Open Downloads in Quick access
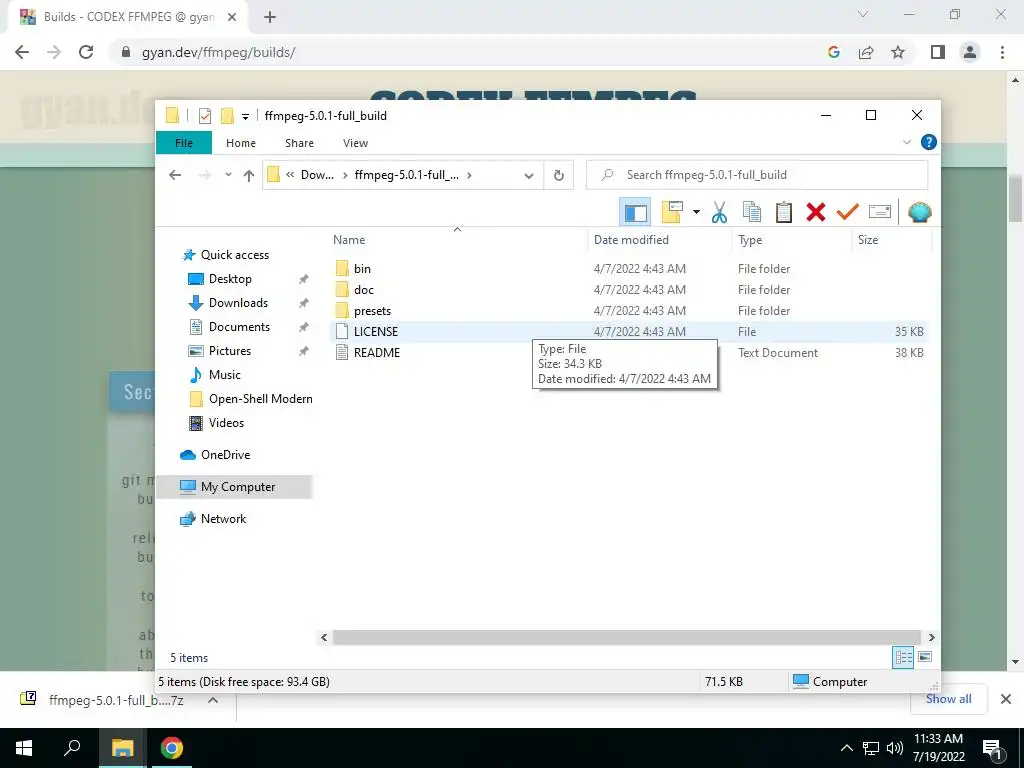This screenshot has height=768, width=1024. pyautogui.click(x=238, y=303)
